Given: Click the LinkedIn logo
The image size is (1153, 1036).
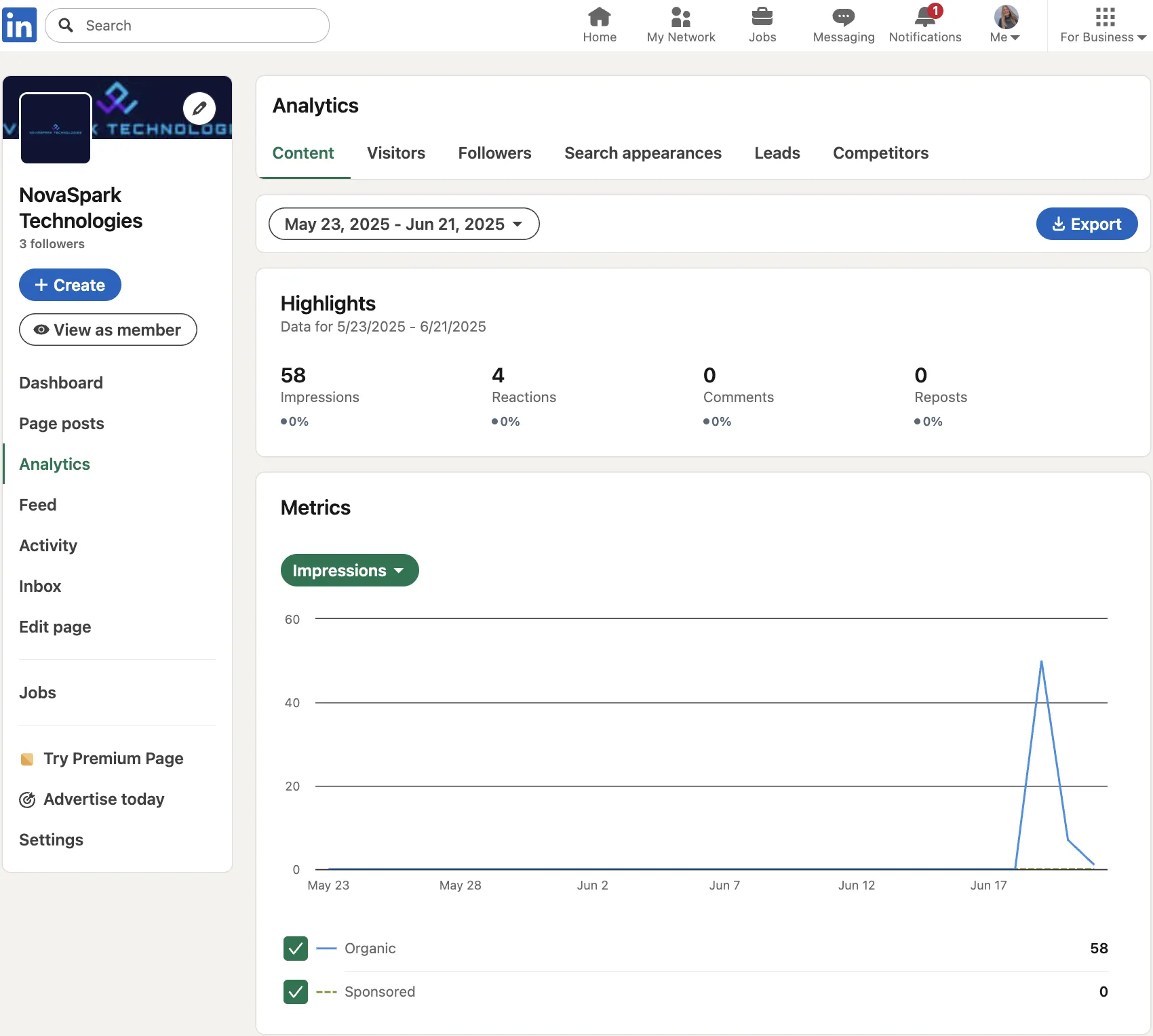Looking at the screenshot, I should tap(19, 24).
